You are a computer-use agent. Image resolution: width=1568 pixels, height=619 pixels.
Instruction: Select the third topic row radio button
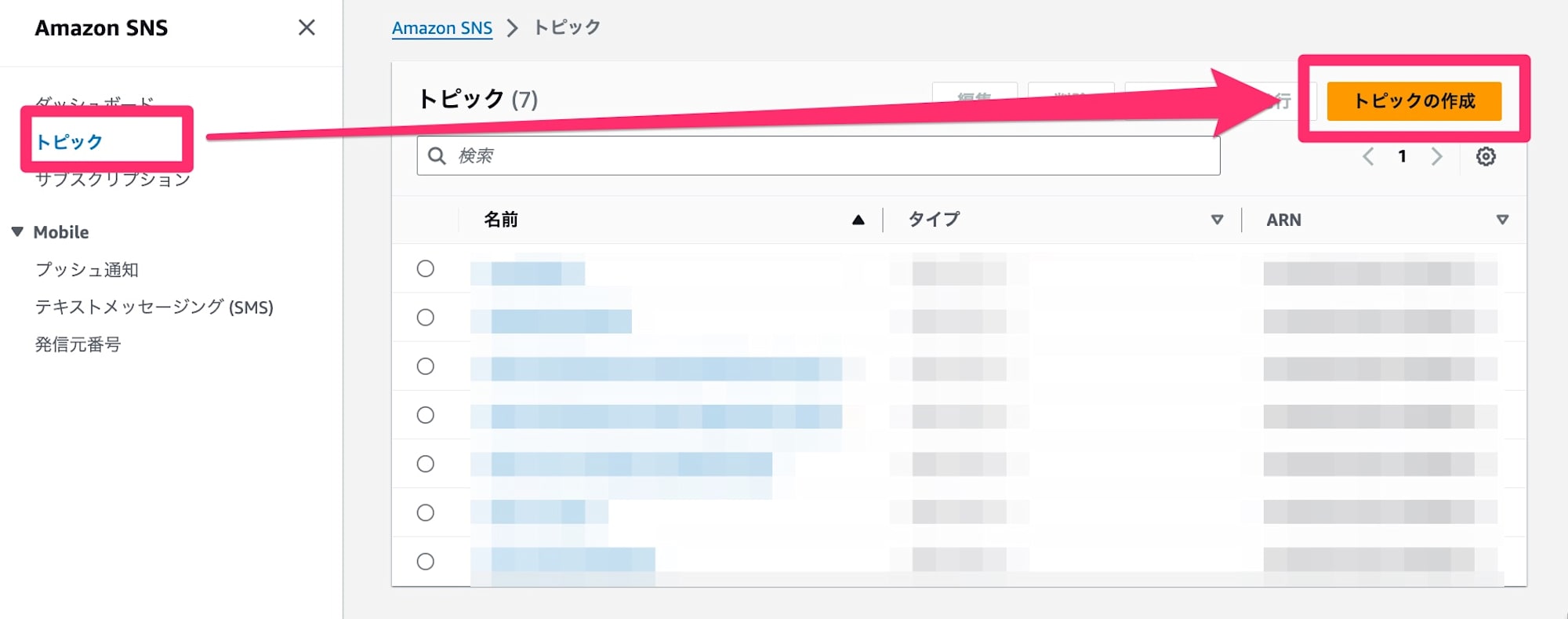[426, 366]
